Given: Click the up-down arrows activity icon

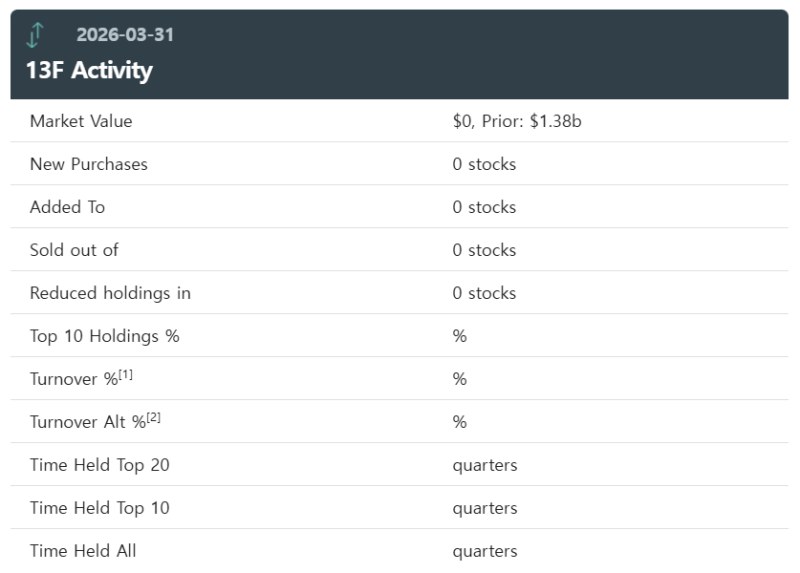Looking at the screenshot, I should point(35,35).
